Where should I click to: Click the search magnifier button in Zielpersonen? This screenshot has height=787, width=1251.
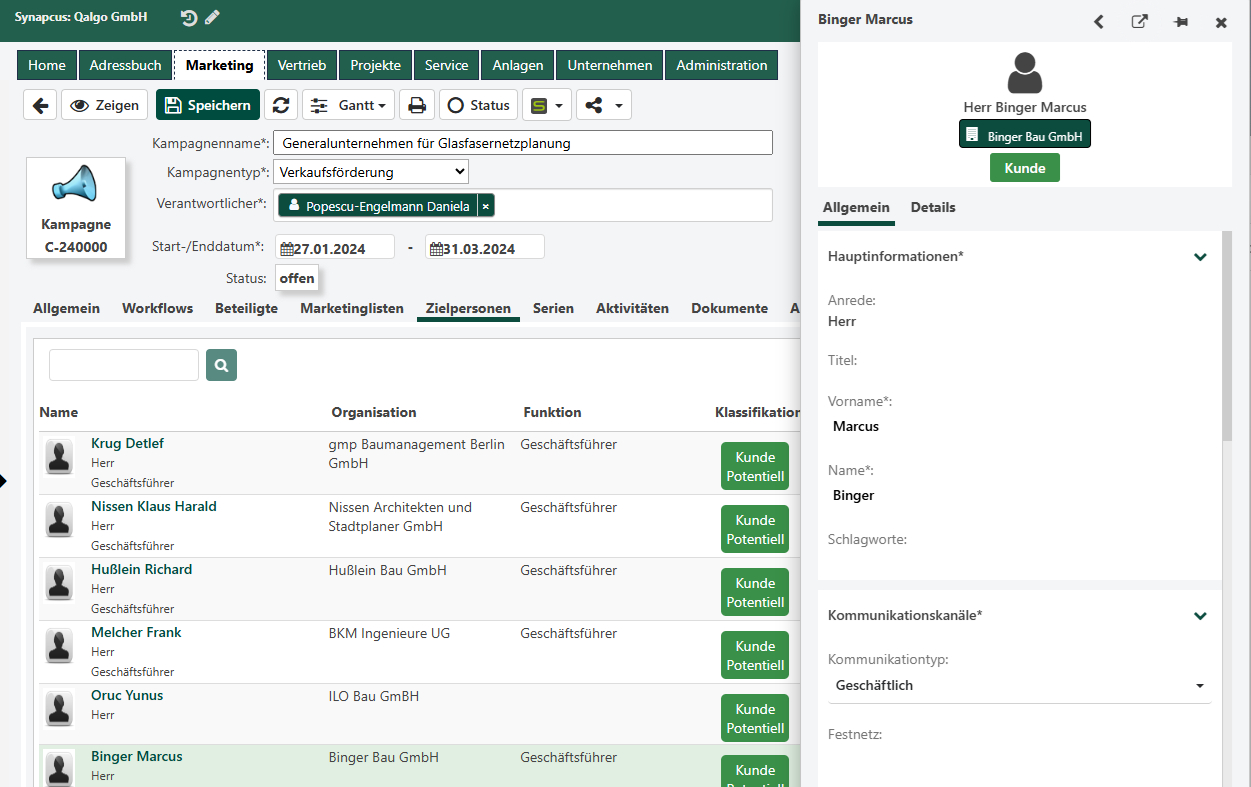point(221,365)
